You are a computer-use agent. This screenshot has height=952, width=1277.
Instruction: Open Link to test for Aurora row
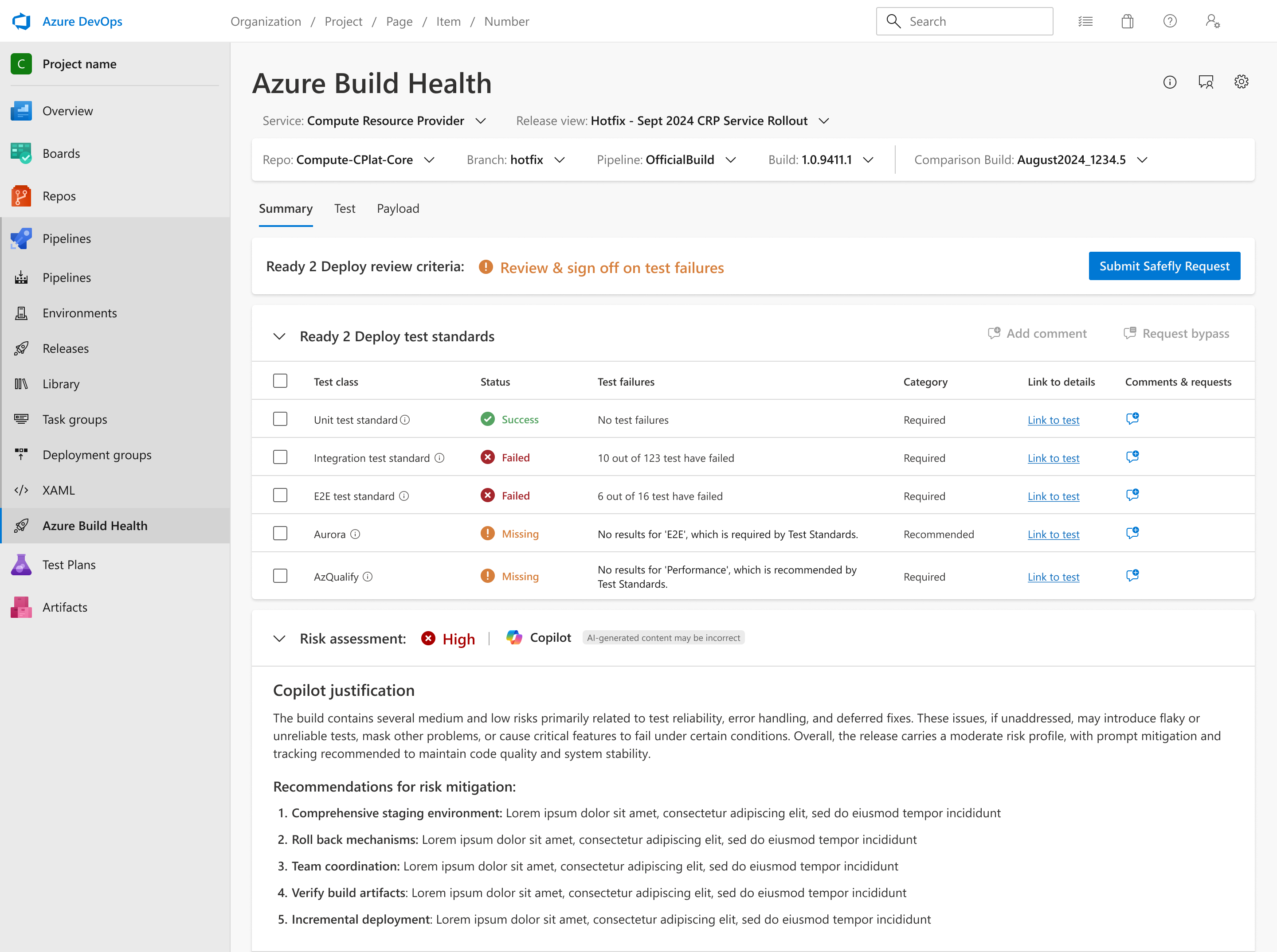pyautogui.click(x=1054, y=534)
